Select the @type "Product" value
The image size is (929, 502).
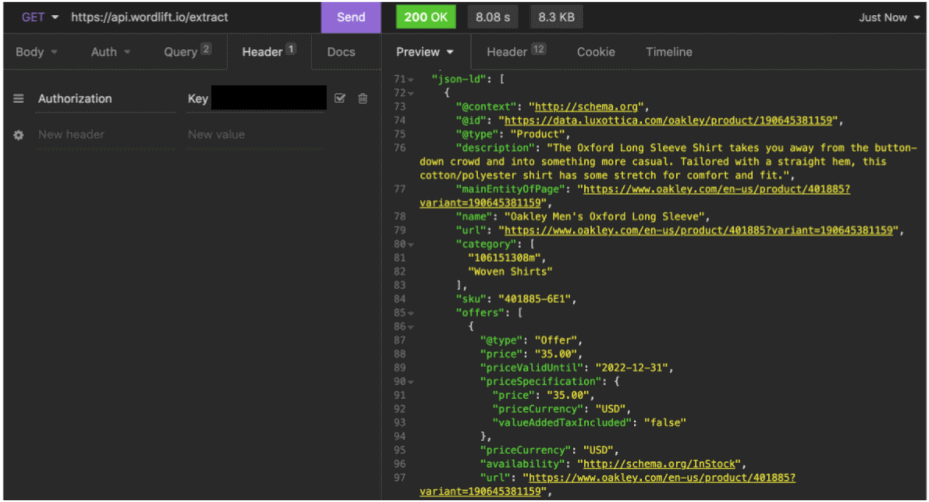(x=537, y=134)
